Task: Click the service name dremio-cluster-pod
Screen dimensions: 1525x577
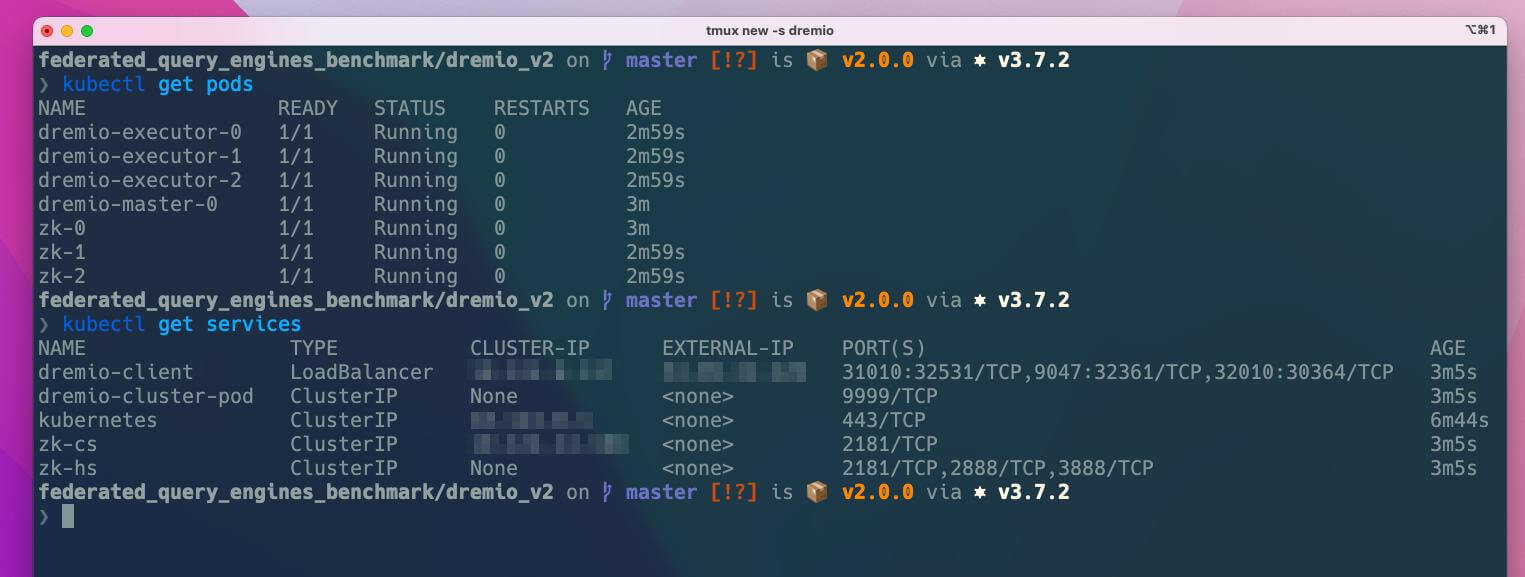Action: 146,396
